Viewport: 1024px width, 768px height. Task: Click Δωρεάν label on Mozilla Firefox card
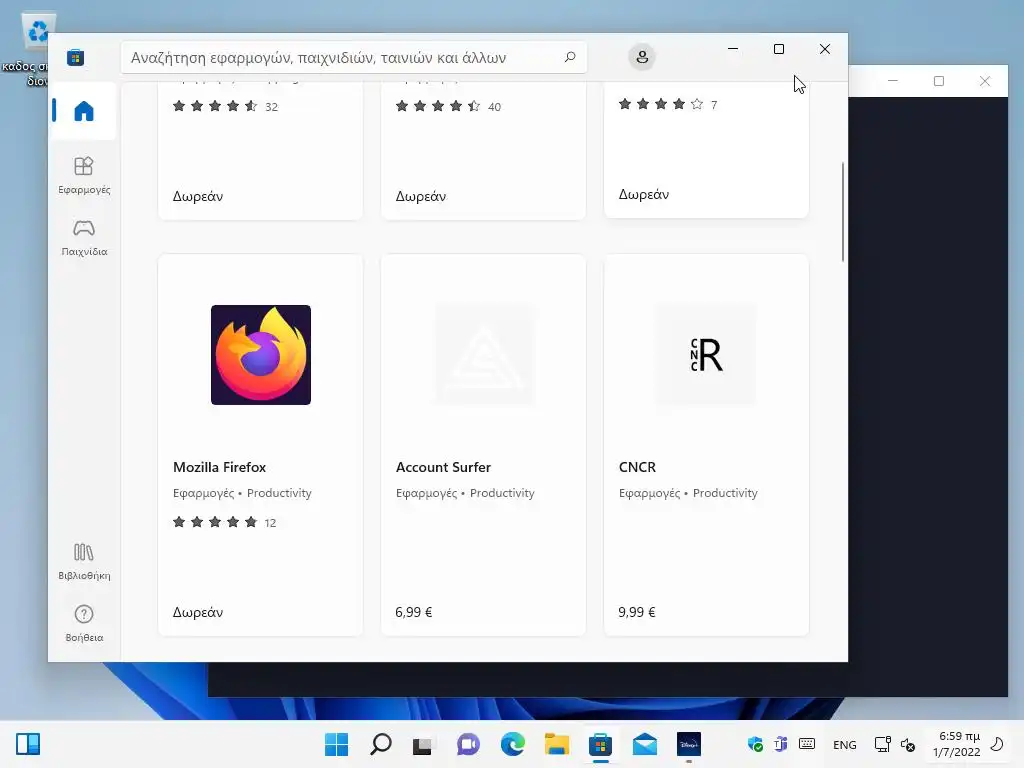pos(198,612)
